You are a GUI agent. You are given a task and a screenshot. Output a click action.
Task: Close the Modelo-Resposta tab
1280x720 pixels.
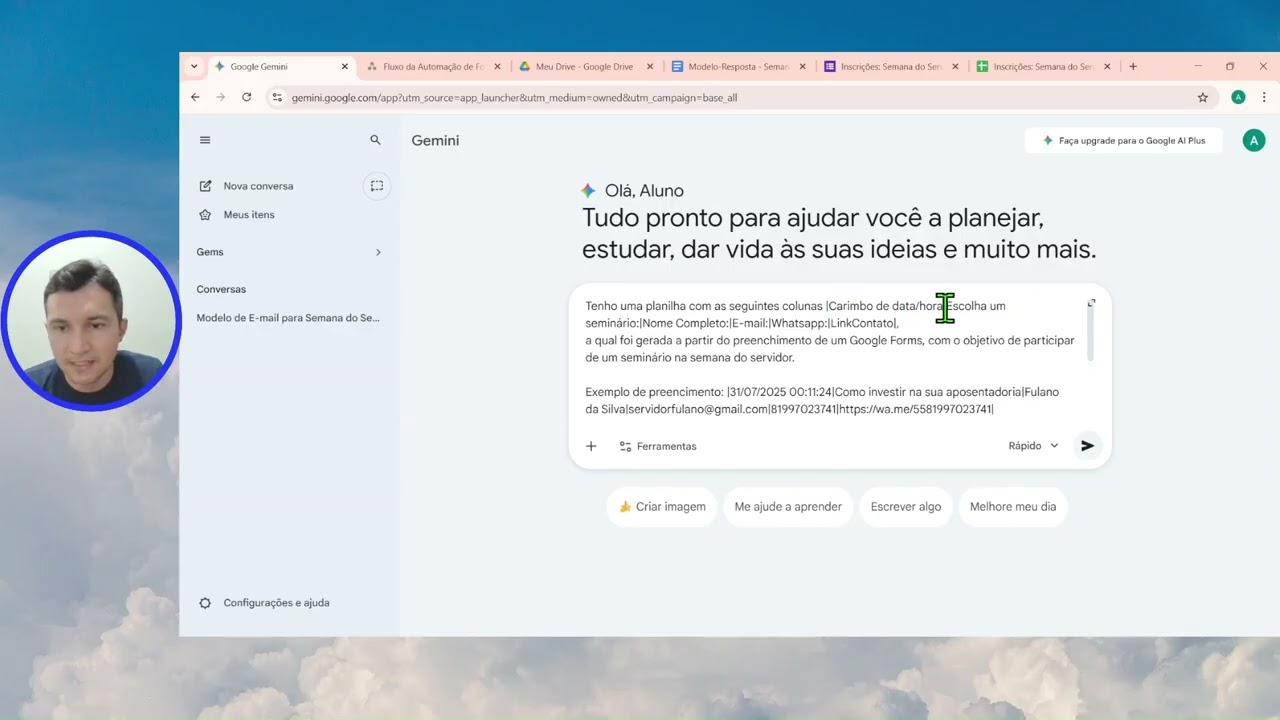pyautogui.click(x=802, y=67)
